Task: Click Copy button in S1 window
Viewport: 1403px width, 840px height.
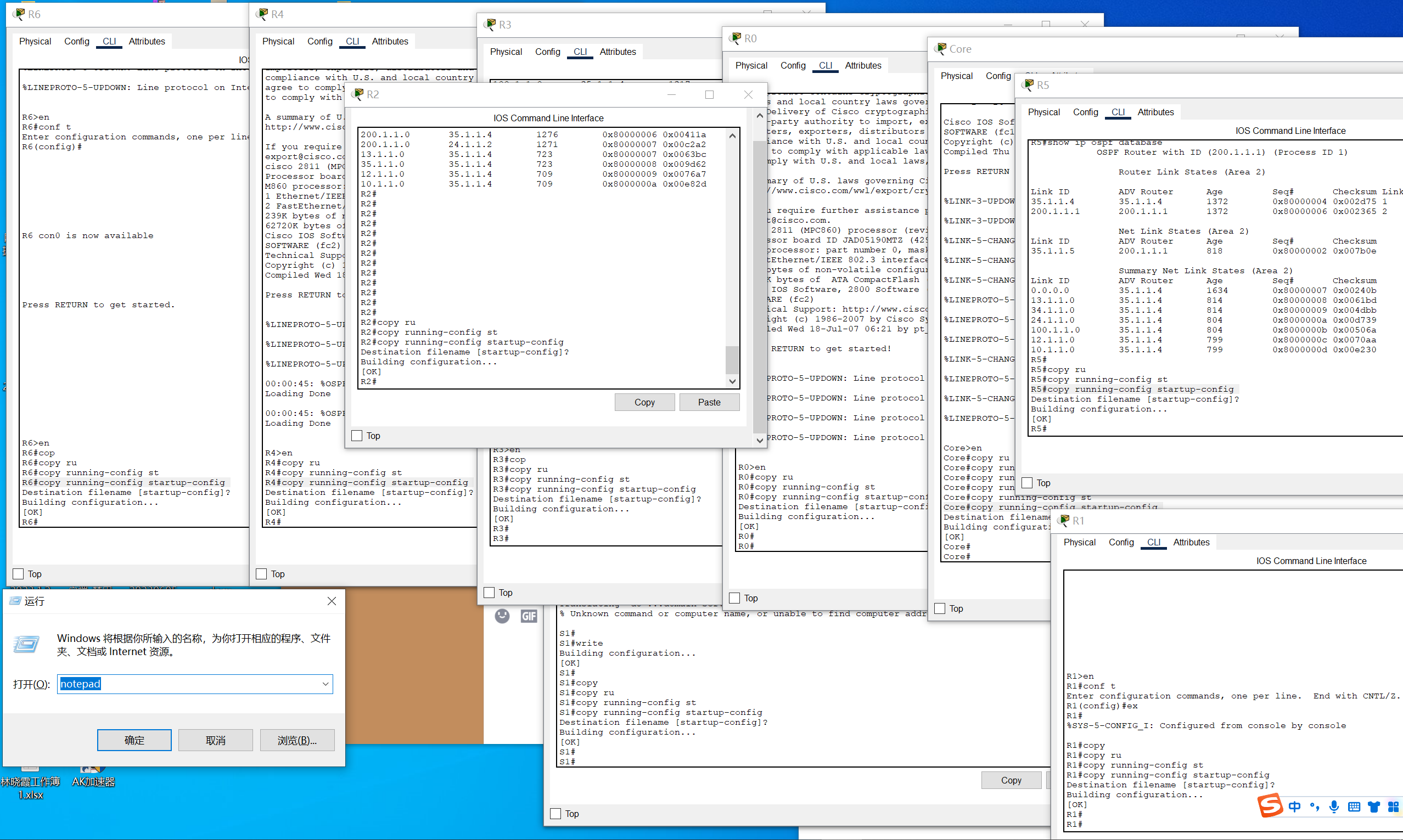Action: pyautogui.click(x=1011, y=780)
